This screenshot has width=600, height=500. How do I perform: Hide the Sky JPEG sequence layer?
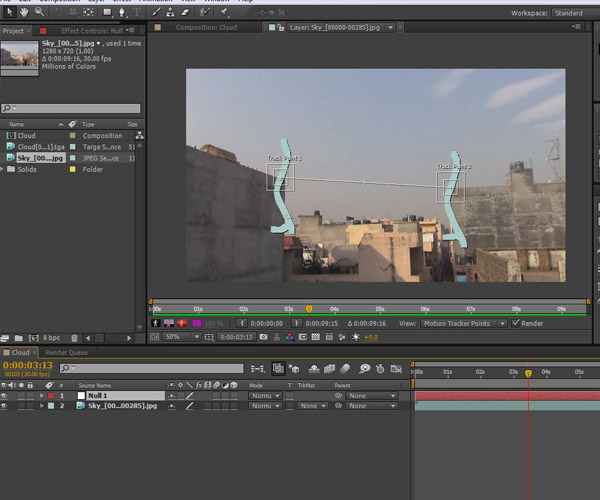[x=6, y=406]
